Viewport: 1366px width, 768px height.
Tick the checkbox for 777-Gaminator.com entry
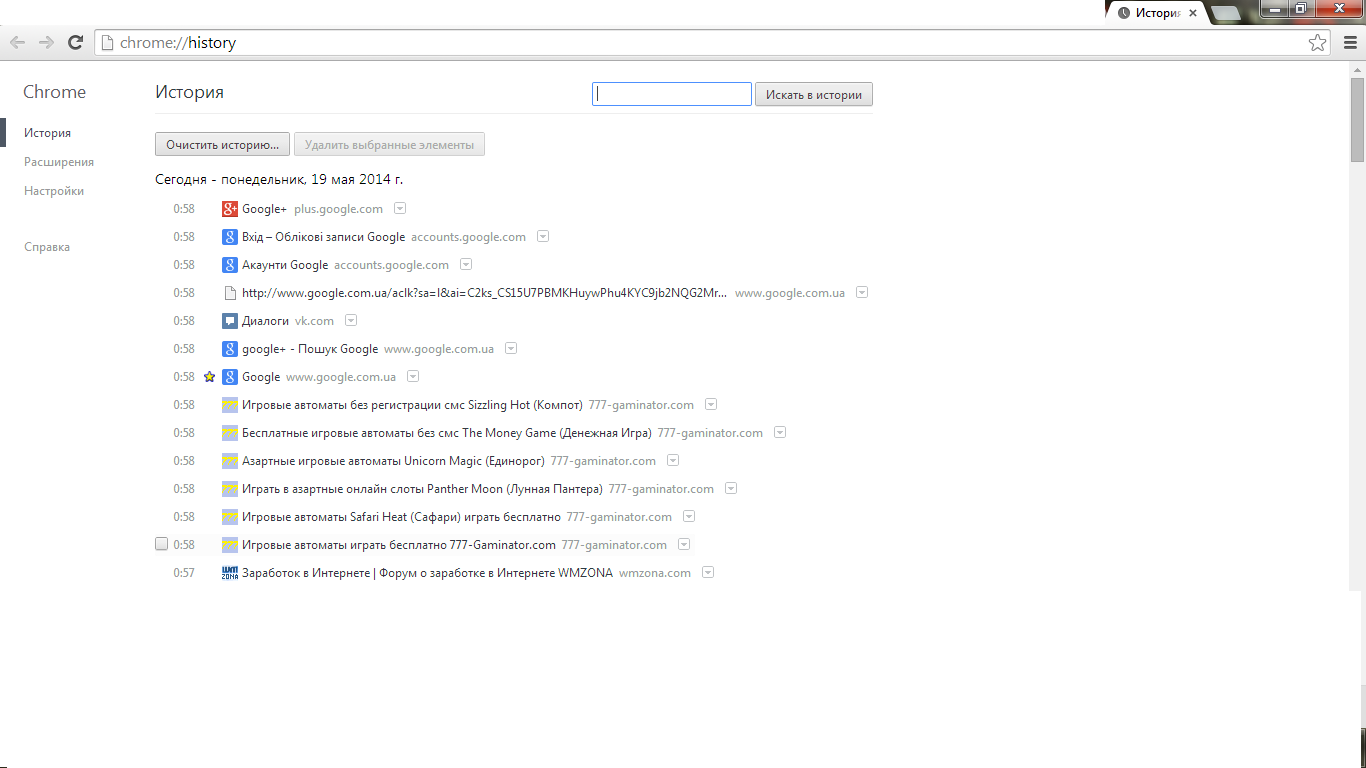click(x=162, y=544)
